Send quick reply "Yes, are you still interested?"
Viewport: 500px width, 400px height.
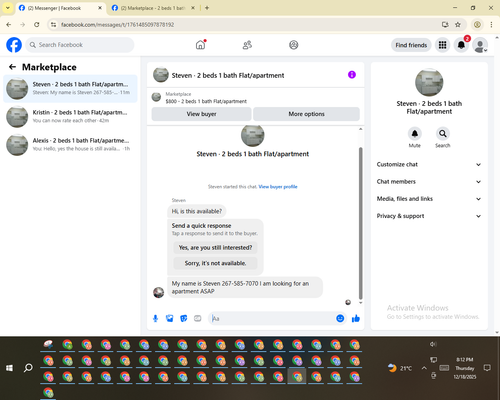pos(215,248)
